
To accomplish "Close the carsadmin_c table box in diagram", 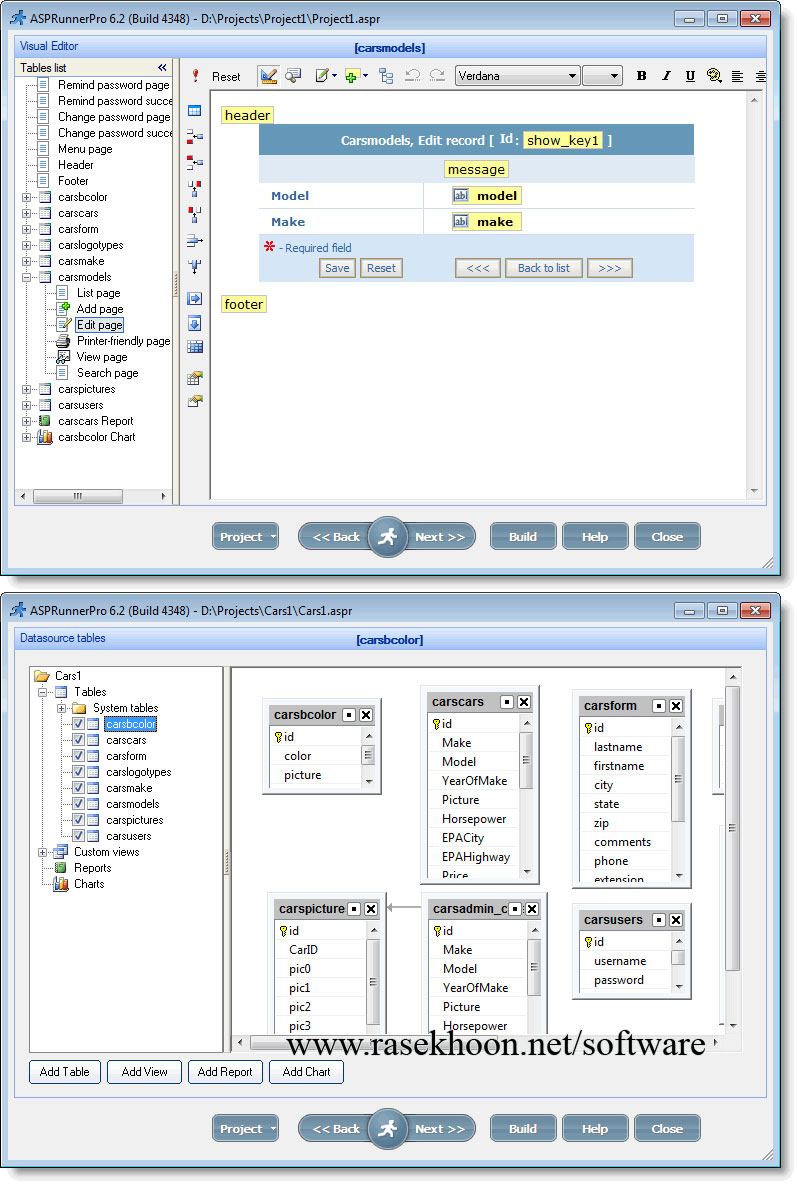I will [x=532, y=909].
